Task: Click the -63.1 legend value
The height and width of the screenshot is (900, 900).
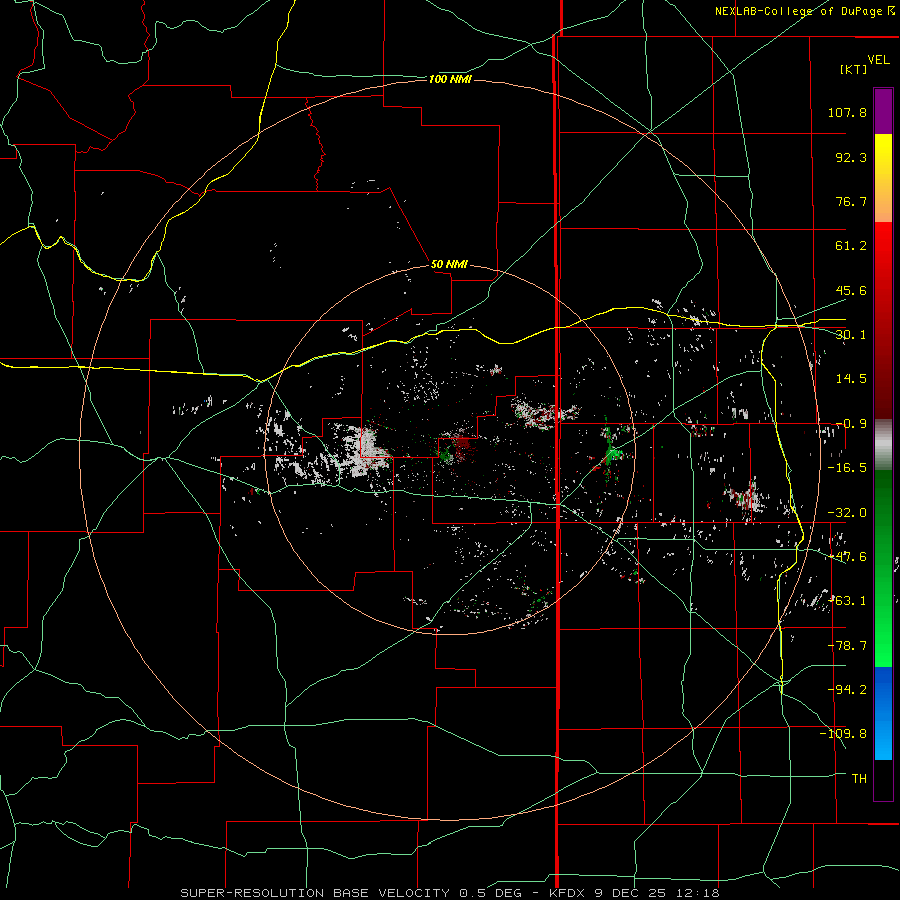Action: [x=847, y=601]
